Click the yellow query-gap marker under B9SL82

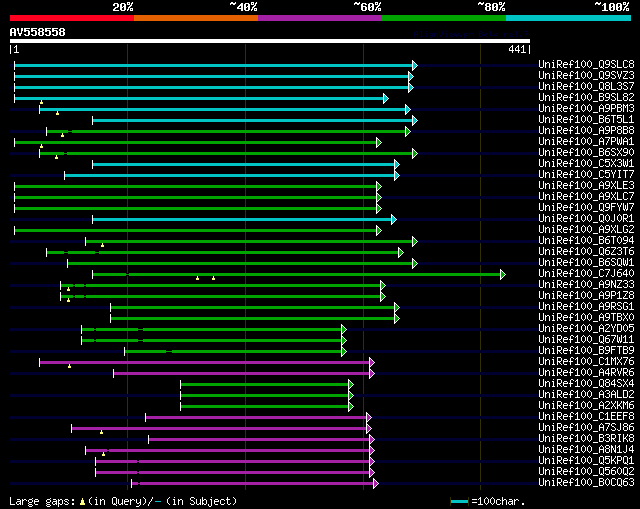click(41, 102)
